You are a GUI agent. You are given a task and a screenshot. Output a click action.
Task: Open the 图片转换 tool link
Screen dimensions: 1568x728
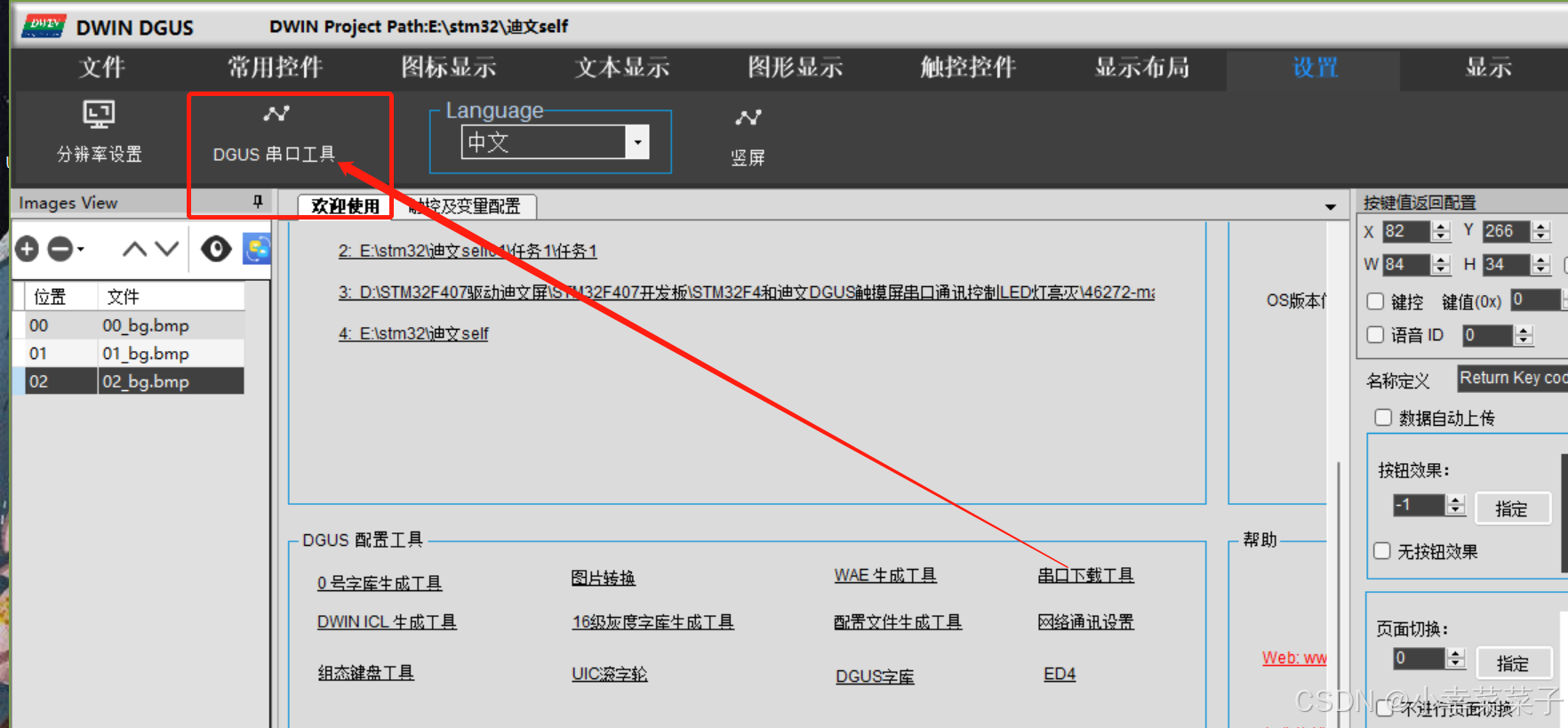click(x=603, y=578)
